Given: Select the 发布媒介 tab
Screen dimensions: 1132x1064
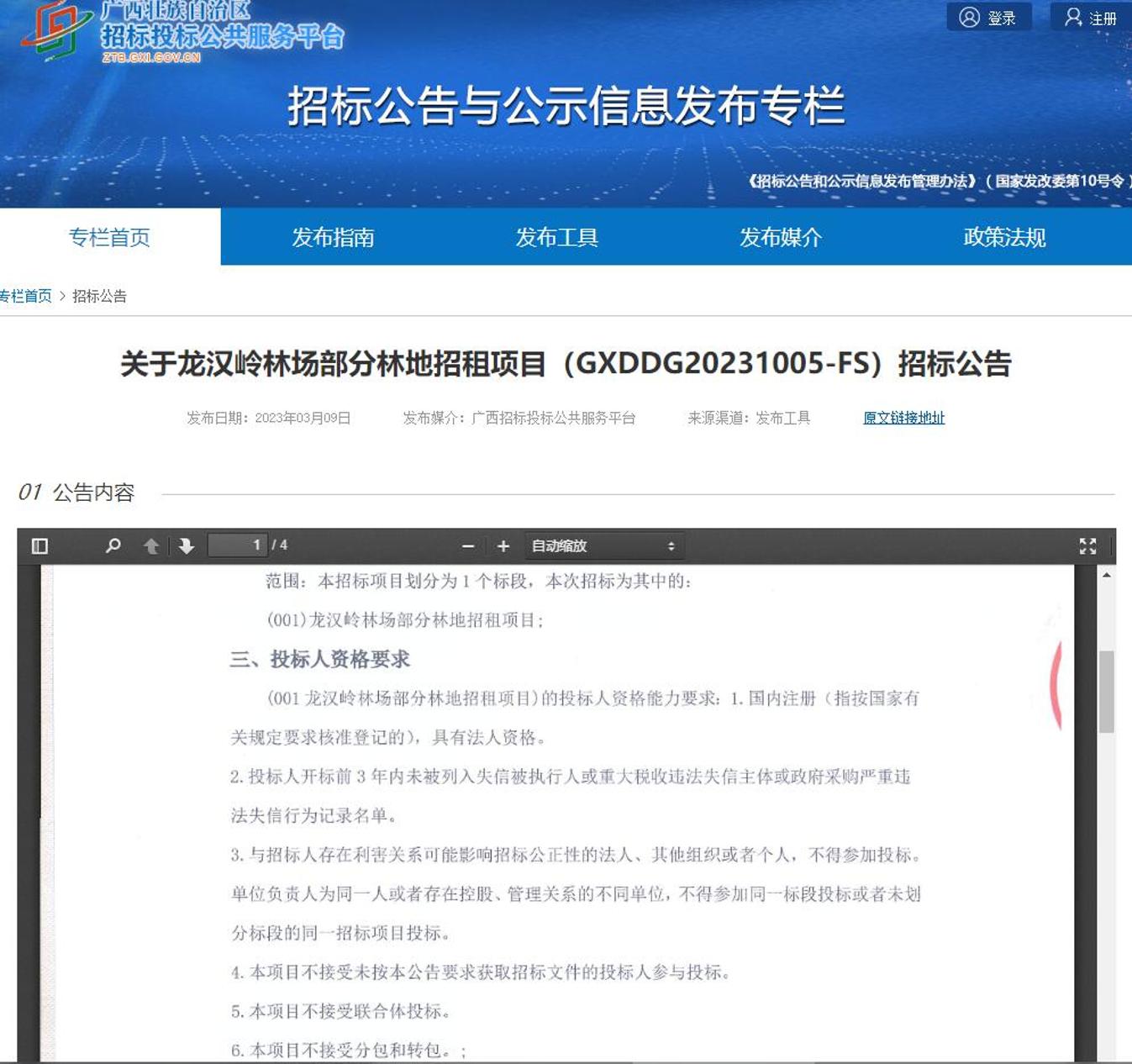Looking at the screenshot, I should point(780,237).
